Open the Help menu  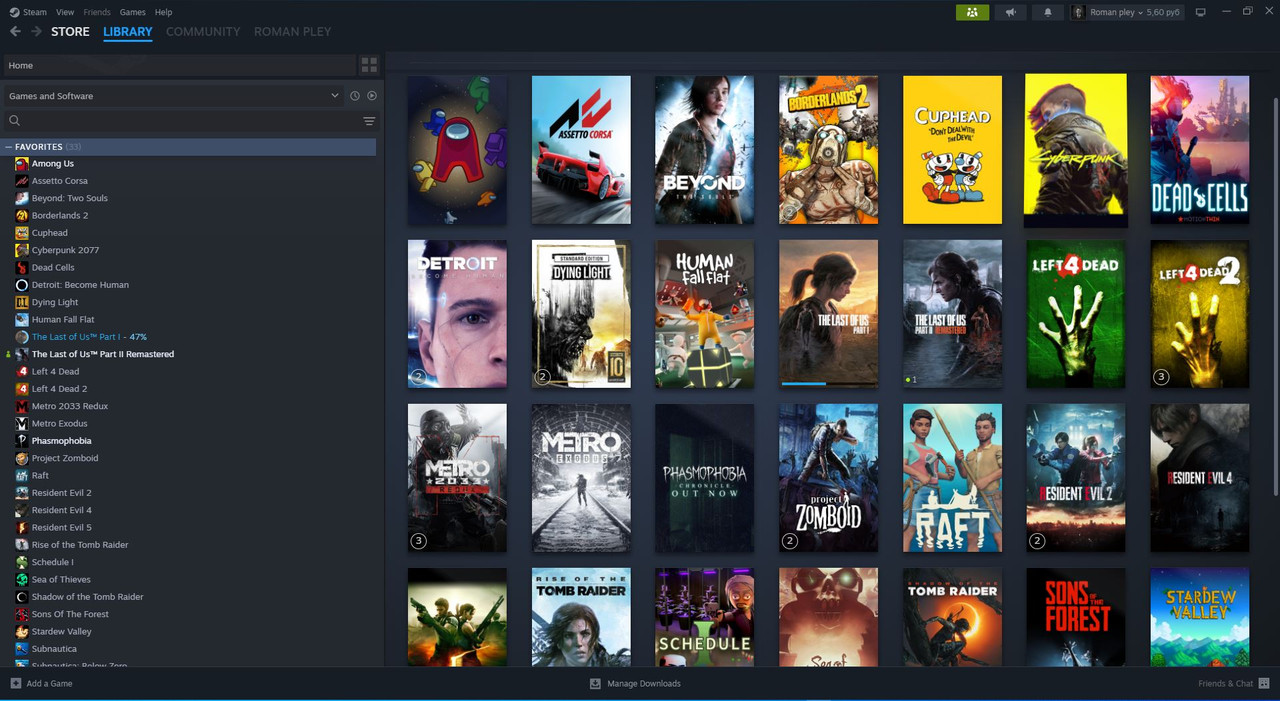(x=164, y=12)
